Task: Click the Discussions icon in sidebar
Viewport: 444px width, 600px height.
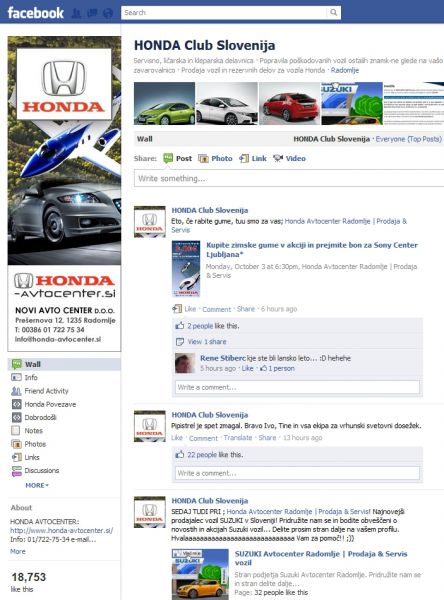Action: click(x=16, y=471)
